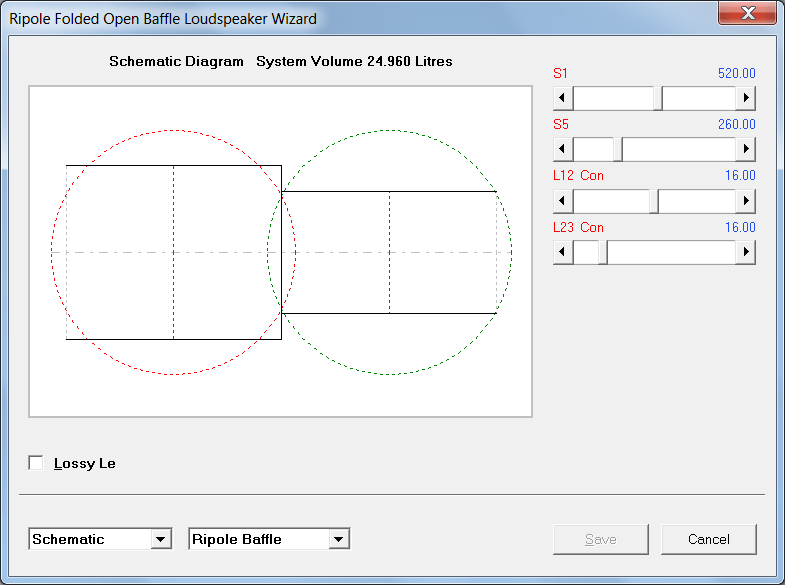Click the S5 slider left arrow

[x=563, y=149]
